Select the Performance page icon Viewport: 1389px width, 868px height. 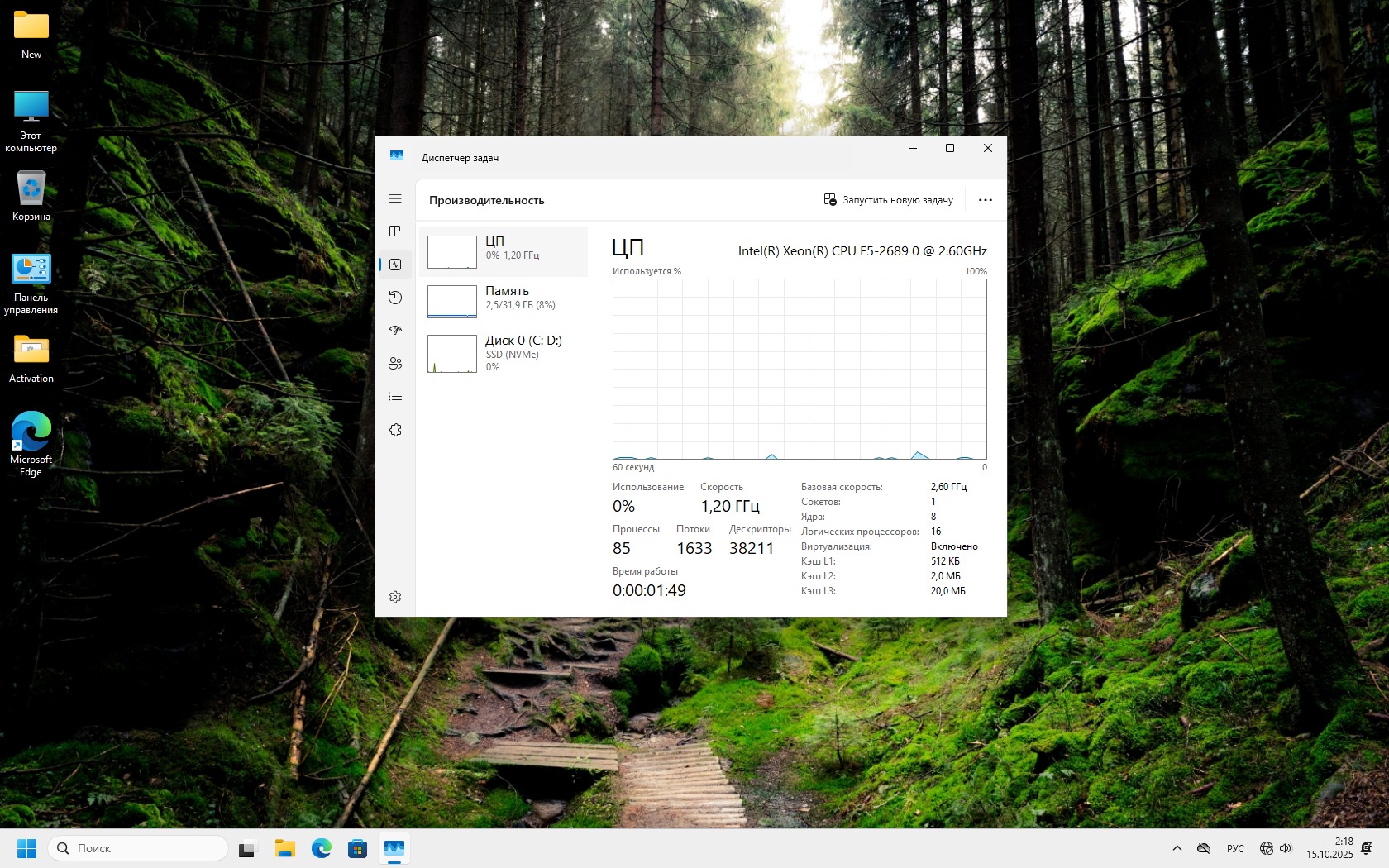pos(395,265)
